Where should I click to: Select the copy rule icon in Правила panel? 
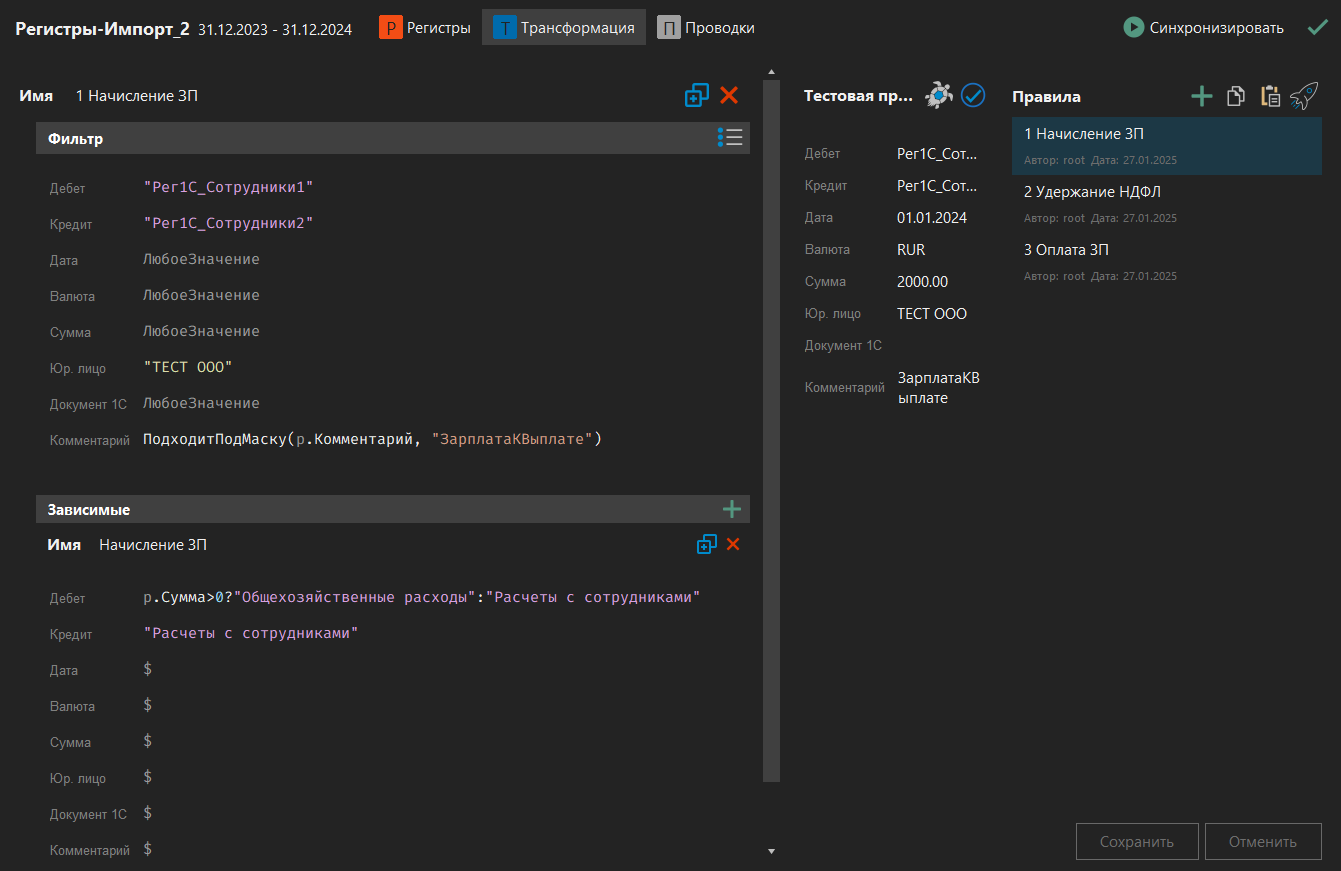1235,96
